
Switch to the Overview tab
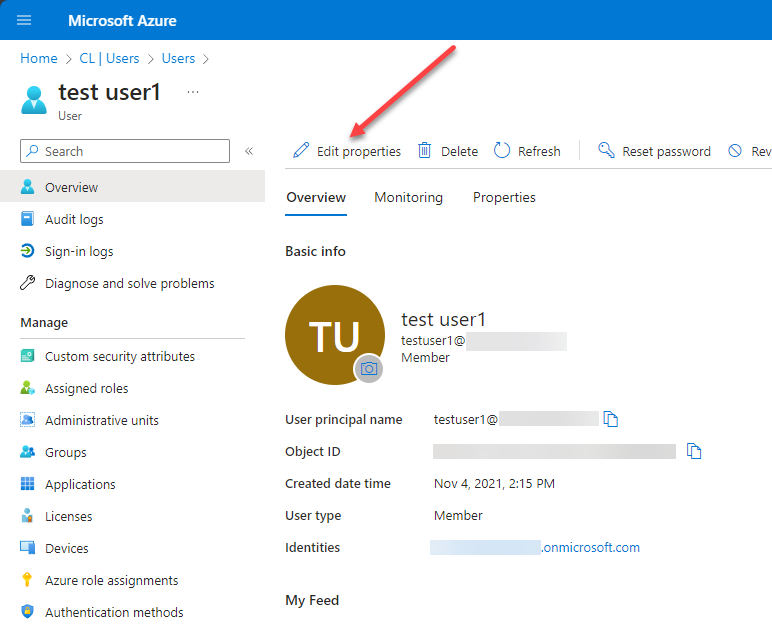(316, 197)
